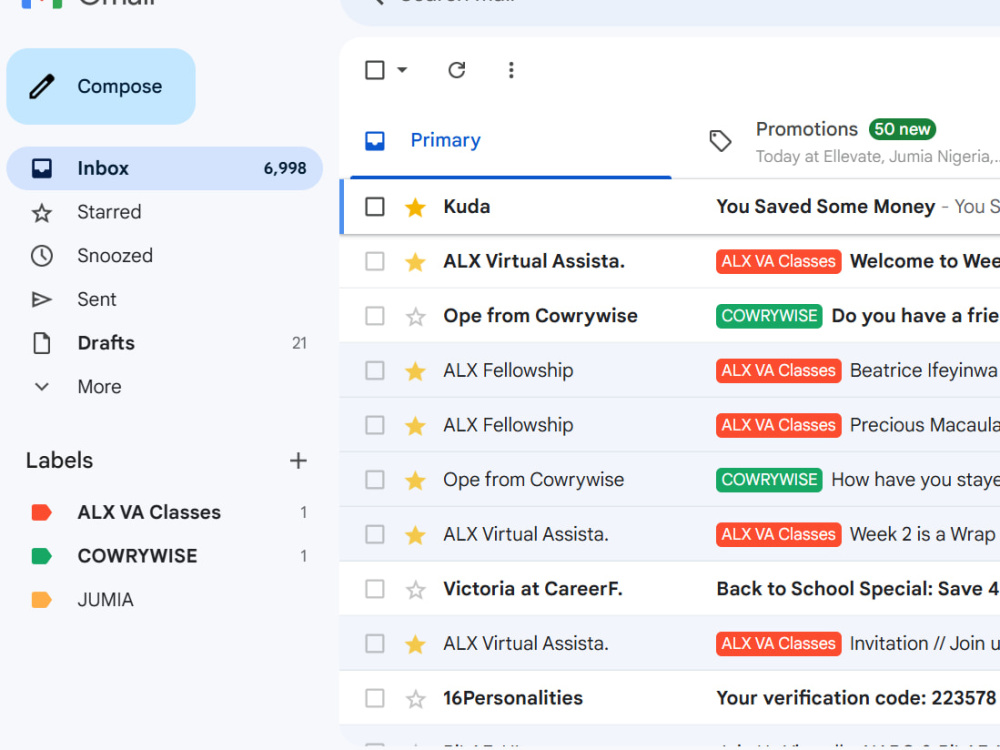Open the Starred folder
The height and width of the screenshot is (750, 1000).
pos(165,212)
